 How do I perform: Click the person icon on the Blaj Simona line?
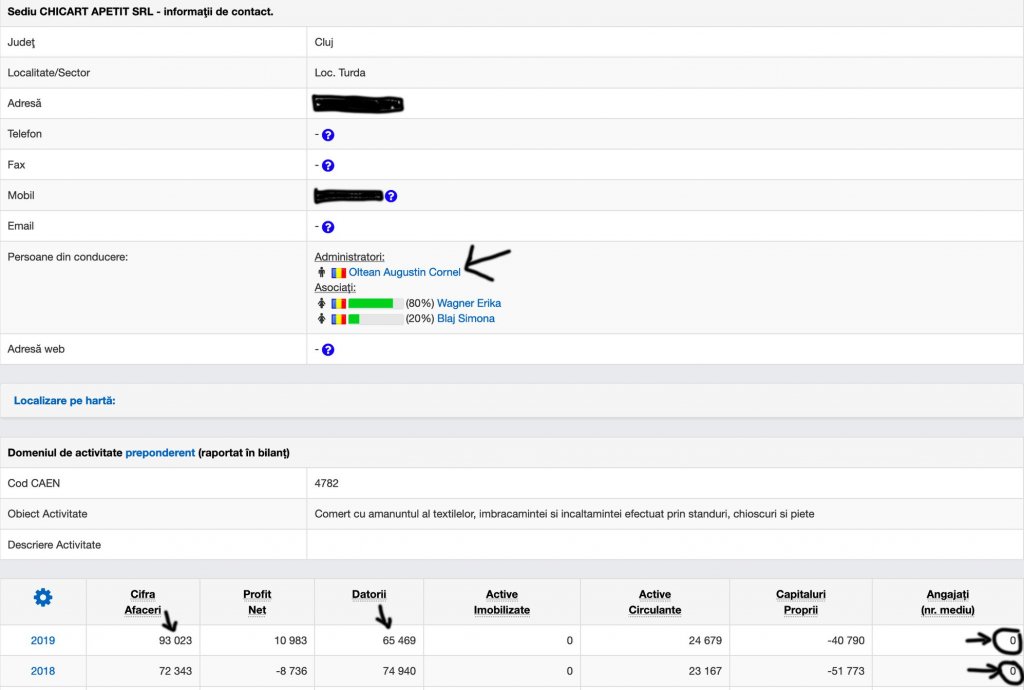(321, 319)
